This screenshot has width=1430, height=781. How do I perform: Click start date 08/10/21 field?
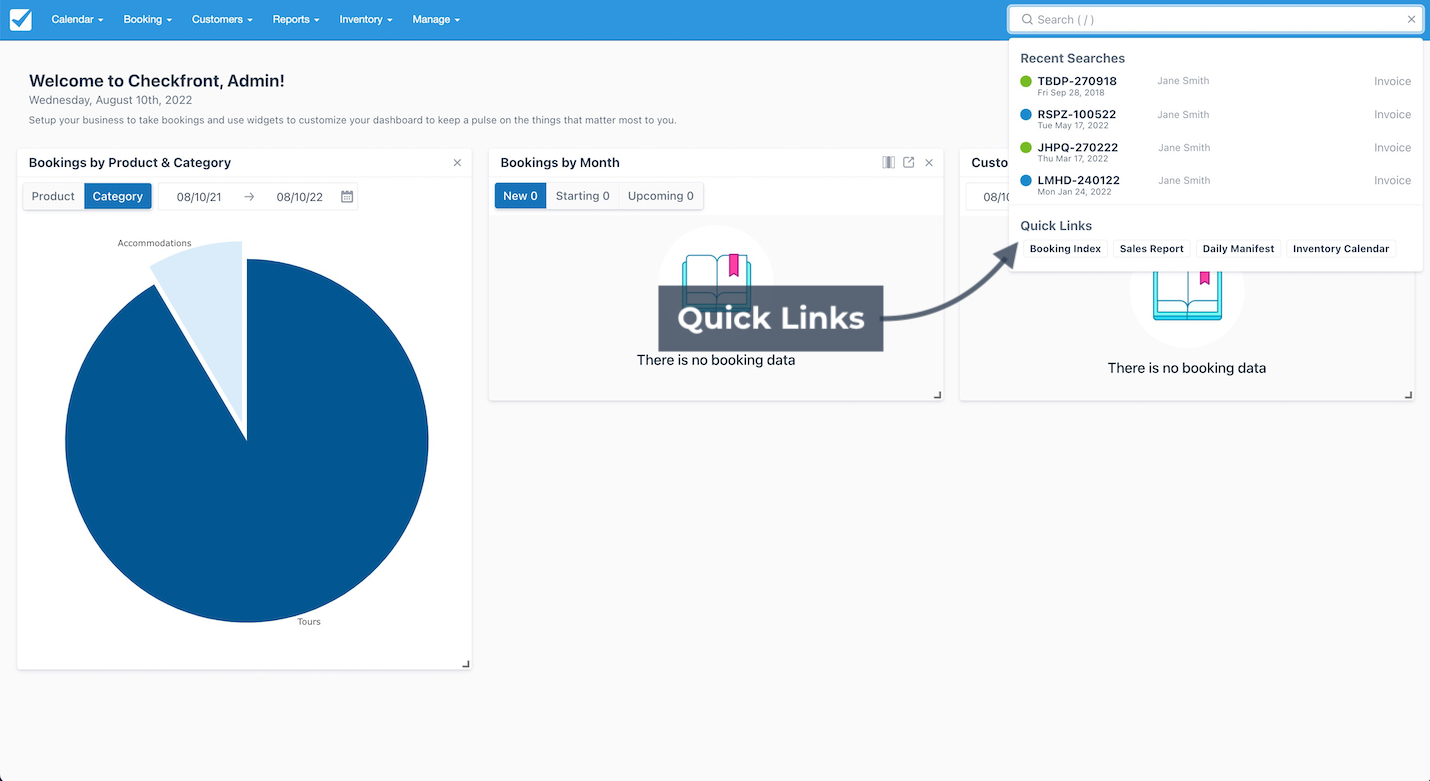pos(199,197)
